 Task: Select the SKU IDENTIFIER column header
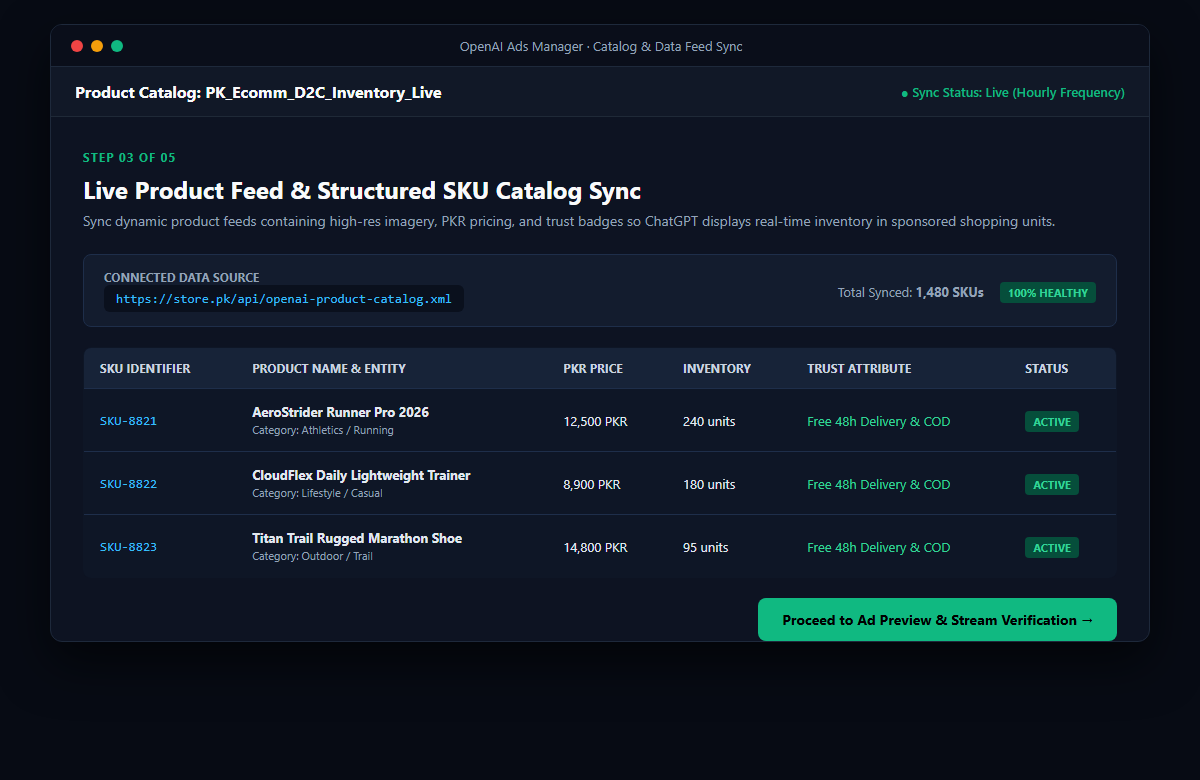coord(145,369)
